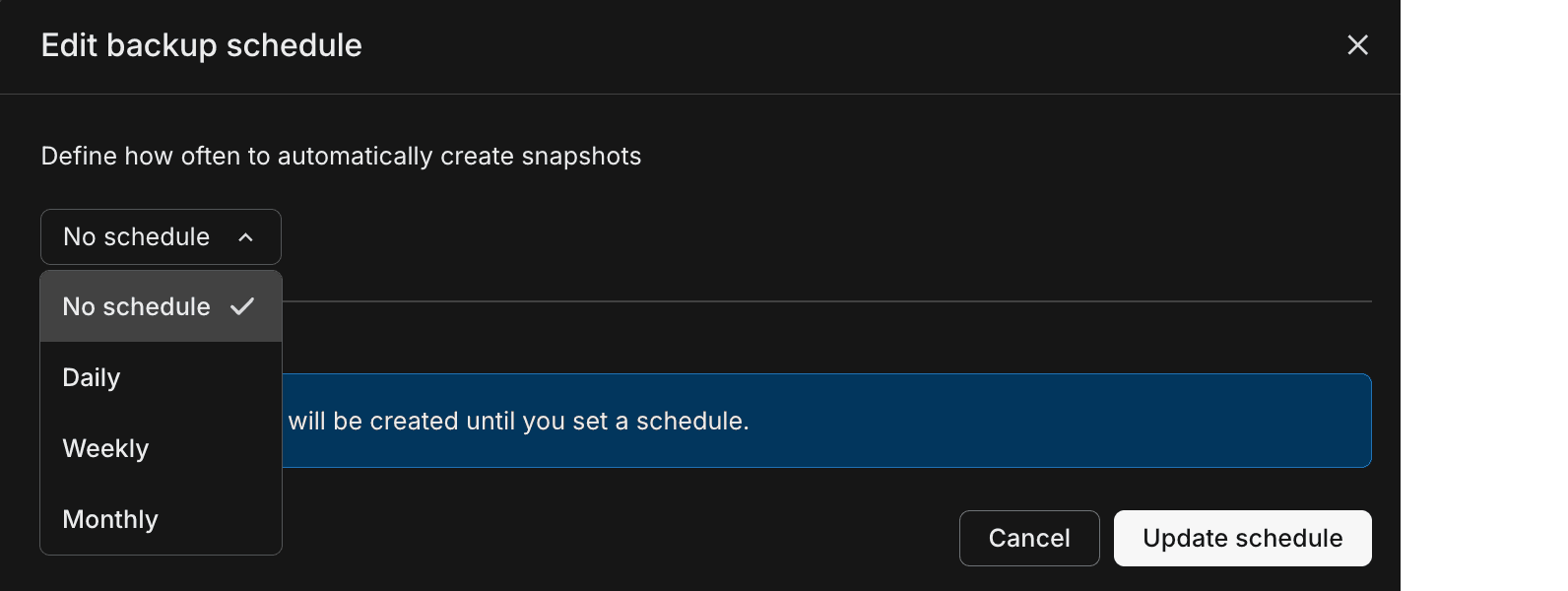Image resolution: width=1568 pixels, height=591 pixels.
Task: Close the Edit backup schedule modal
Action: click(x=1357, y=45)
